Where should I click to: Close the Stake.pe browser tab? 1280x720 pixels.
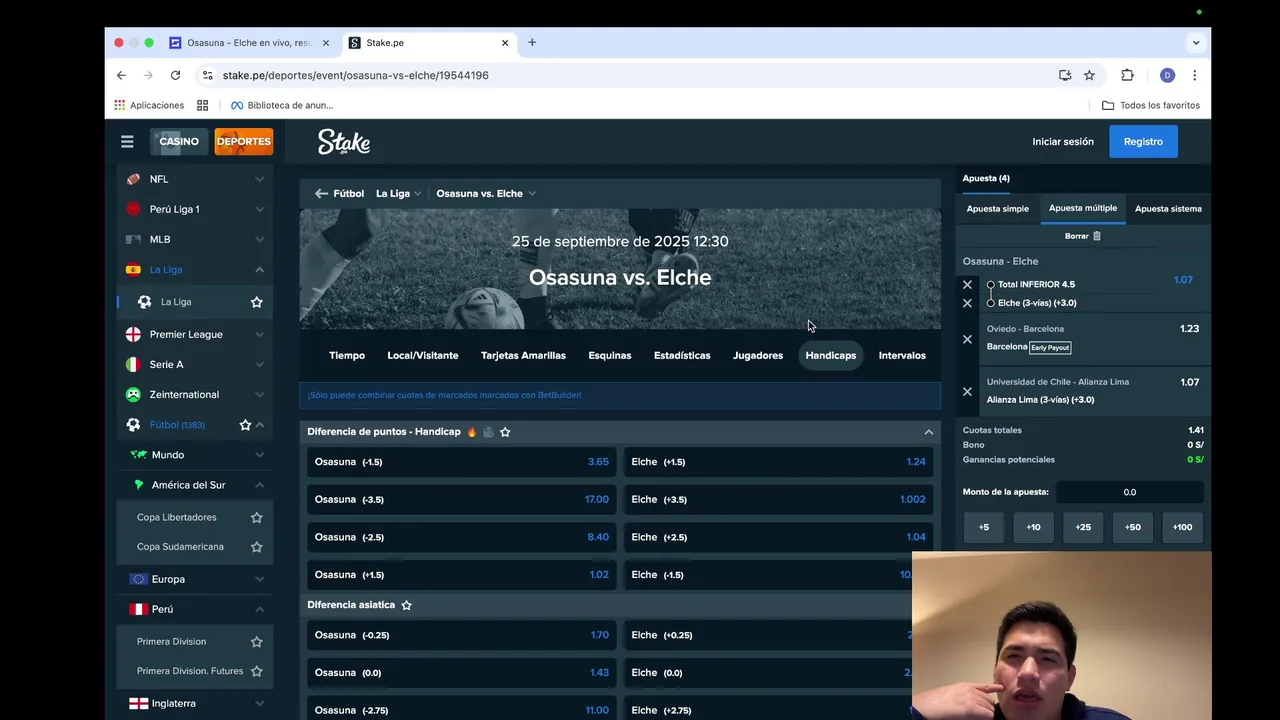505,43
